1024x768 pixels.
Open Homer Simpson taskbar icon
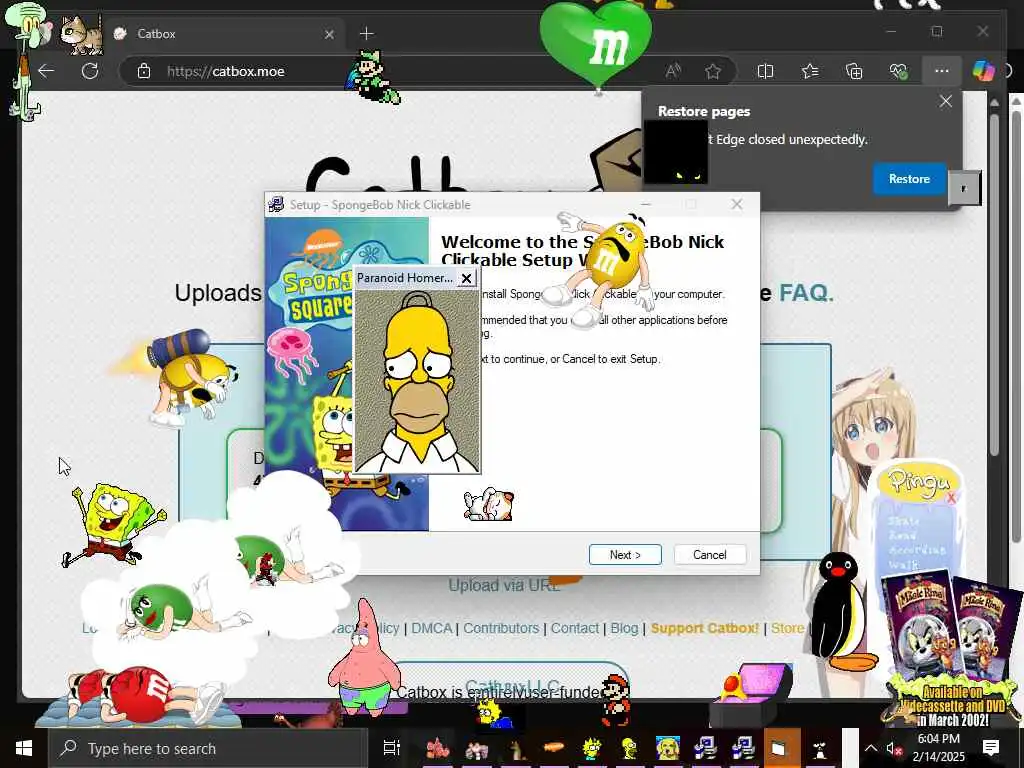pos(630,748)
